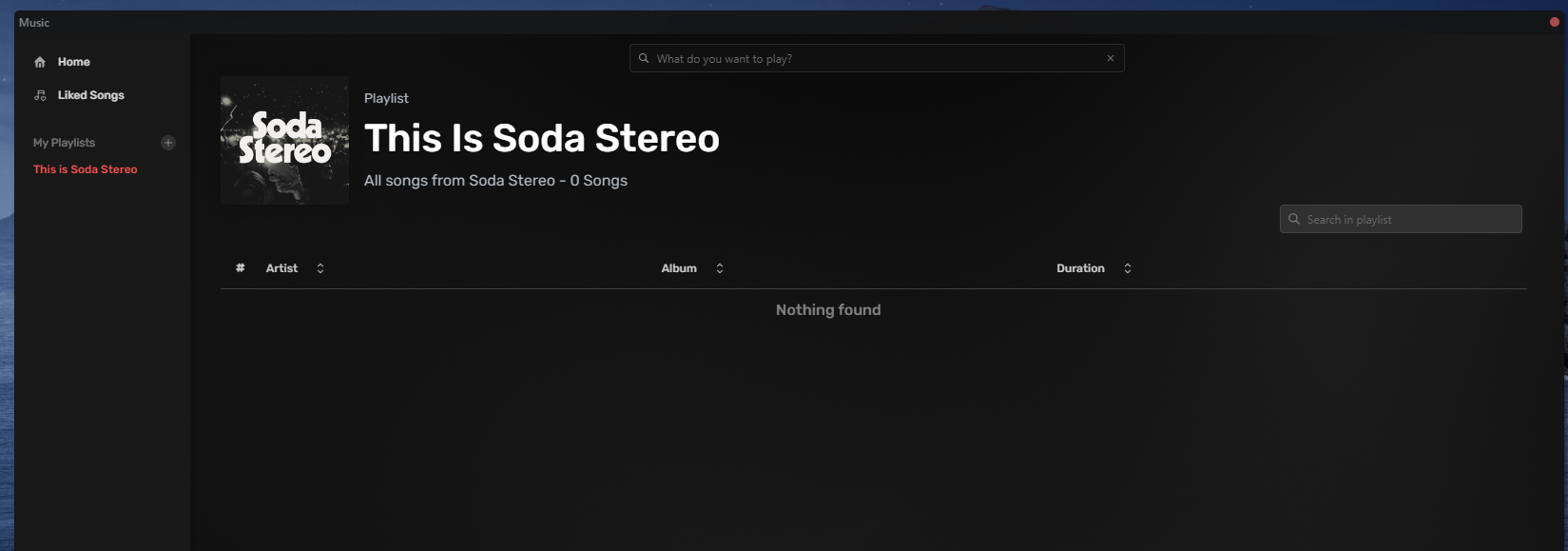The image size is (1568, 551).
Task: Add a new playlist with plus icon
Action: click(x=168, y=143)
